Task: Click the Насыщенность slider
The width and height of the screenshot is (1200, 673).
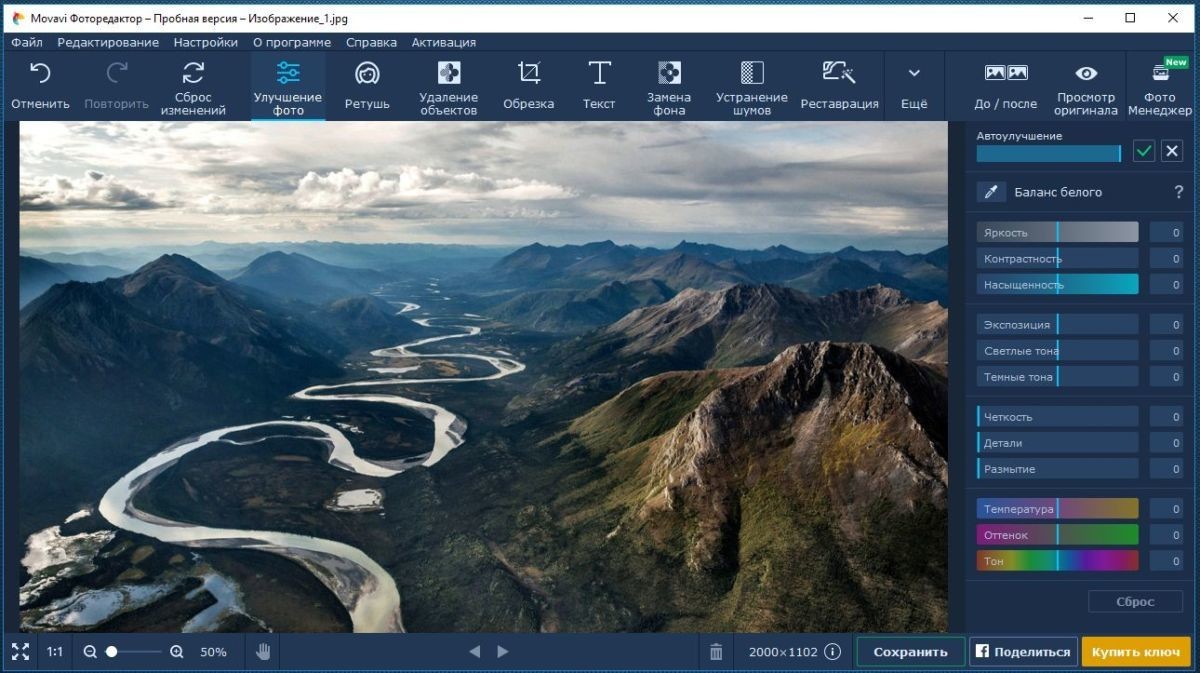Action: point(1058,284)
